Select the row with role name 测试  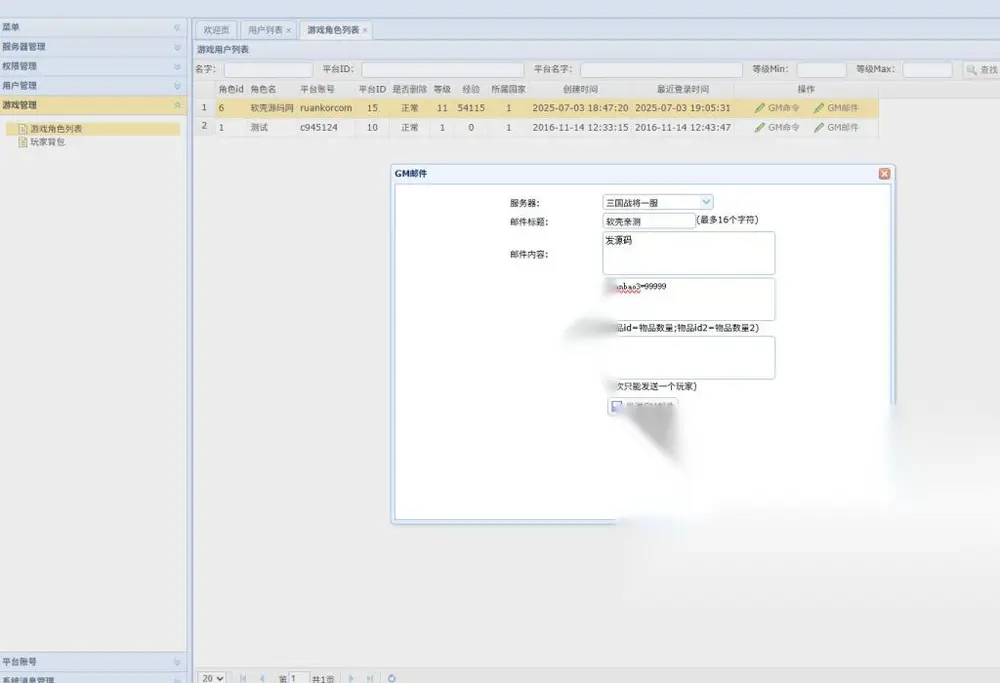coord(536,128)
